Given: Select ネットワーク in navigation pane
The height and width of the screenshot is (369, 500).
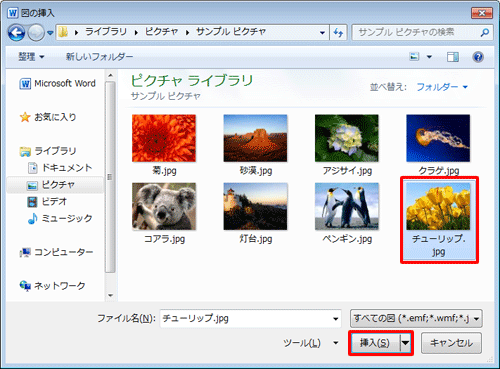Looking at the screenshot, I should click(x=52, y=286).
